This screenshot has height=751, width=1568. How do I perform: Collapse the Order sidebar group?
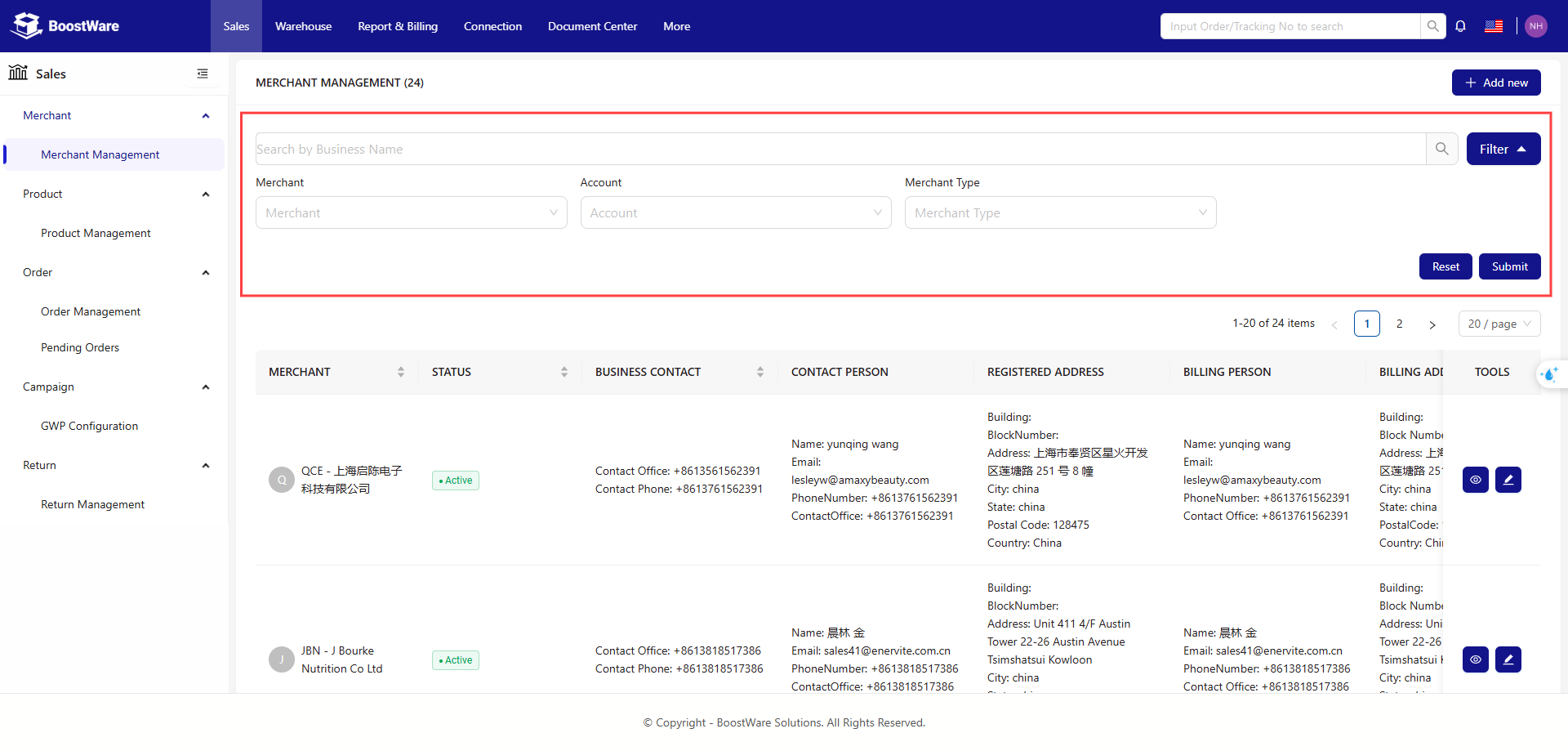(206, 272)
